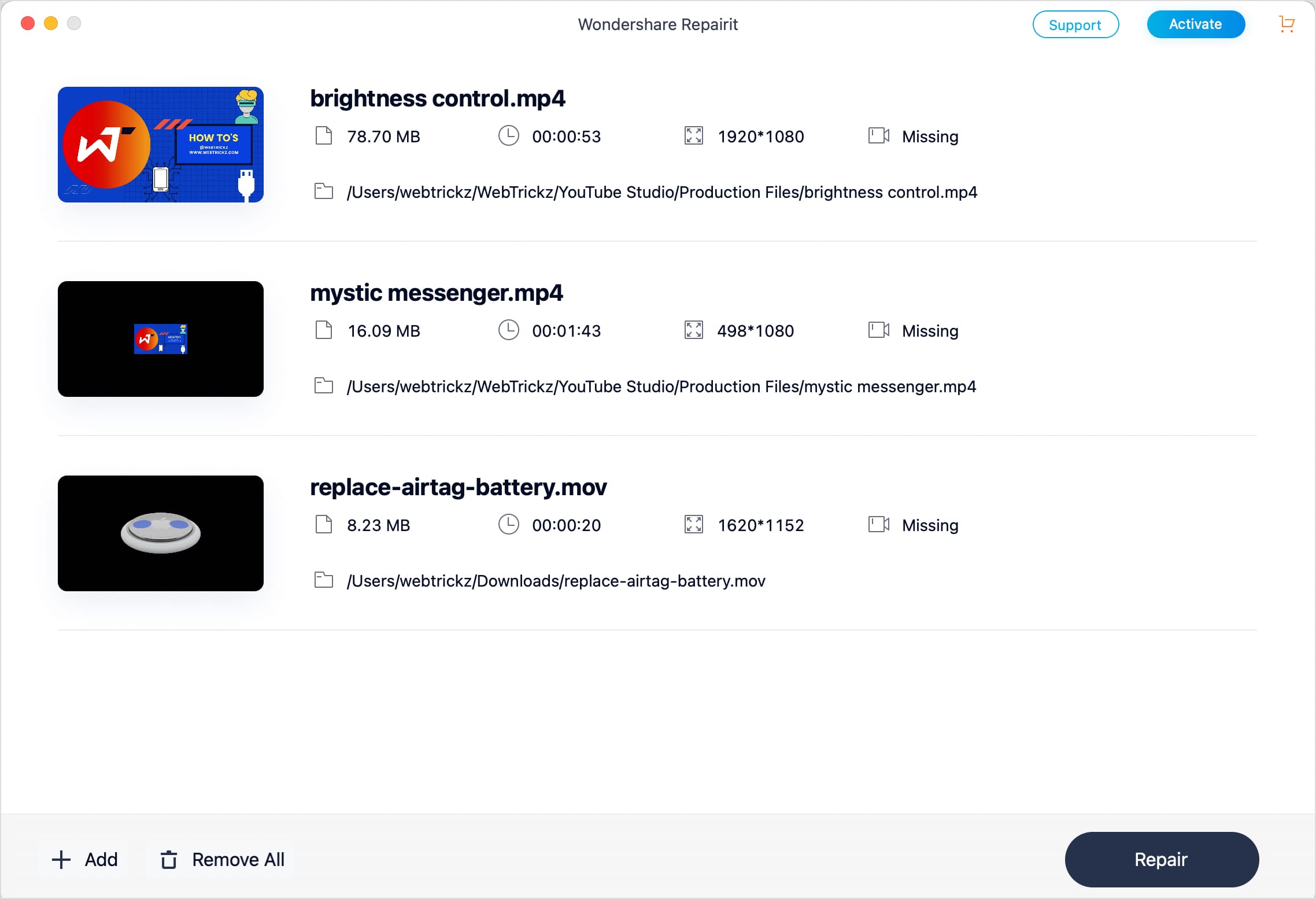Click the brightness control.mp4 file path

coord(662,192)
